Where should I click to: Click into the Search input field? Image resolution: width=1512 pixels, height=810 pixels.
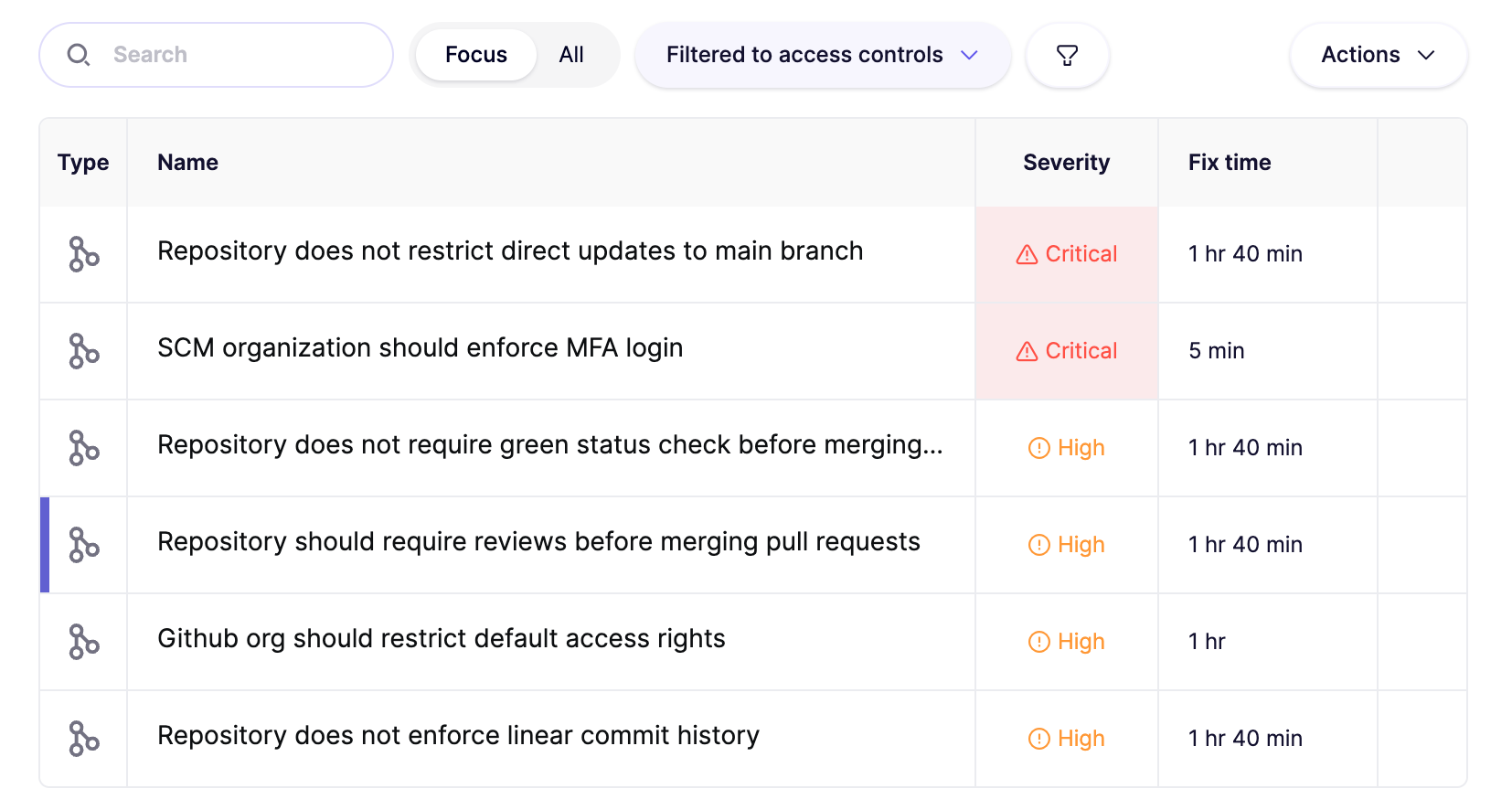pos(216,55)
